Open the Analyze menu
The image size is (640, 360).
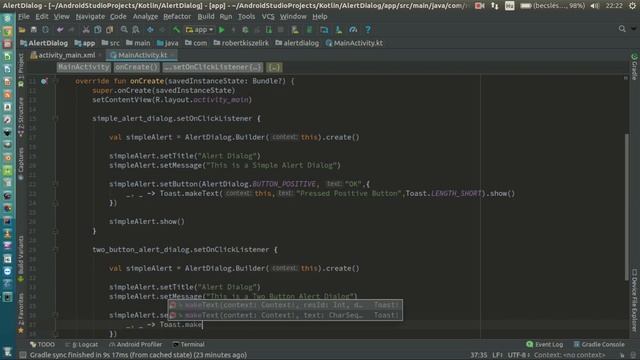click(145, 17)
